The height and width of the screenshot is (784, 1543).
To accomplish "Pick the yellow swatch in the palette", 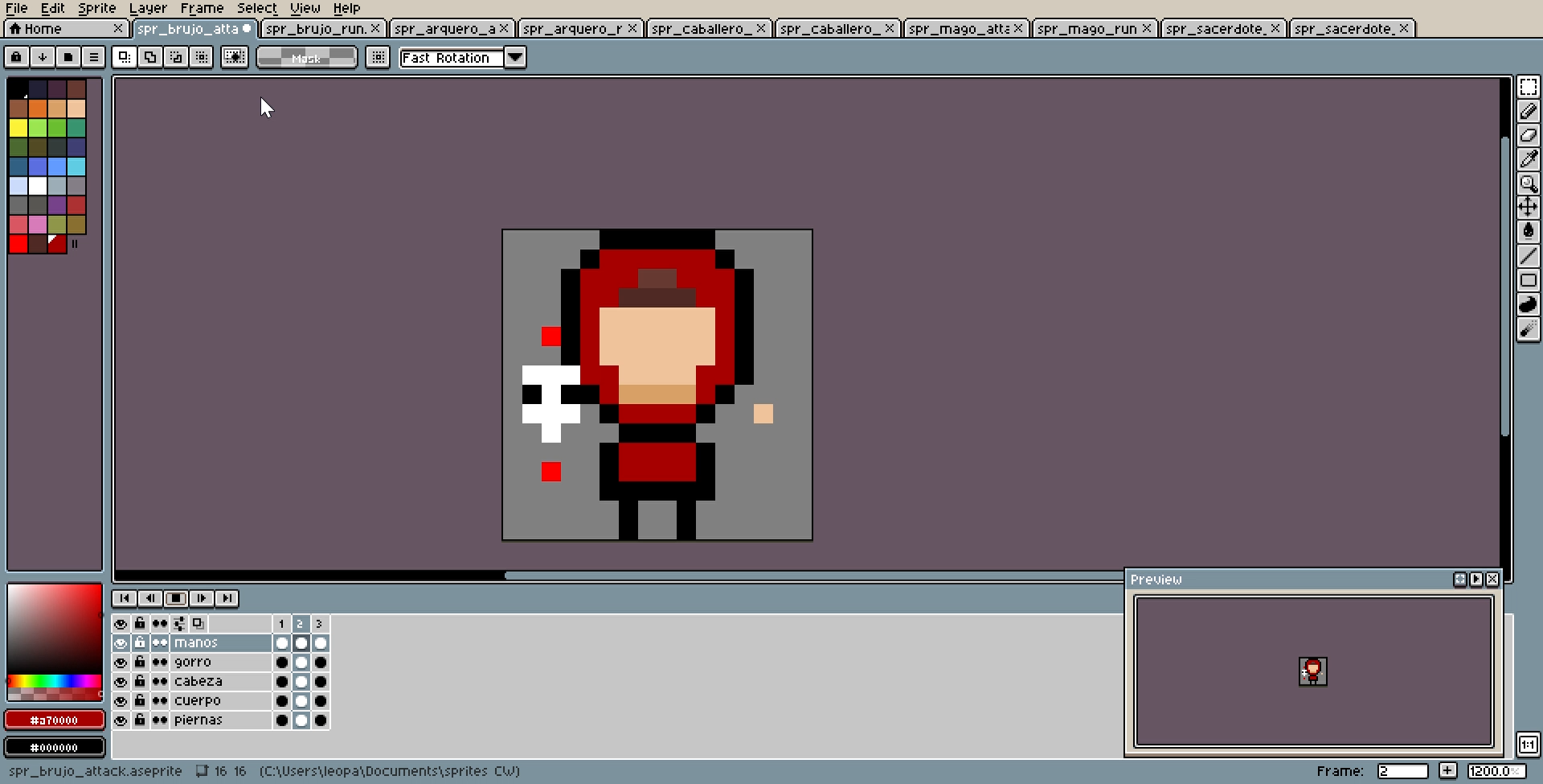I will (18, 128).
